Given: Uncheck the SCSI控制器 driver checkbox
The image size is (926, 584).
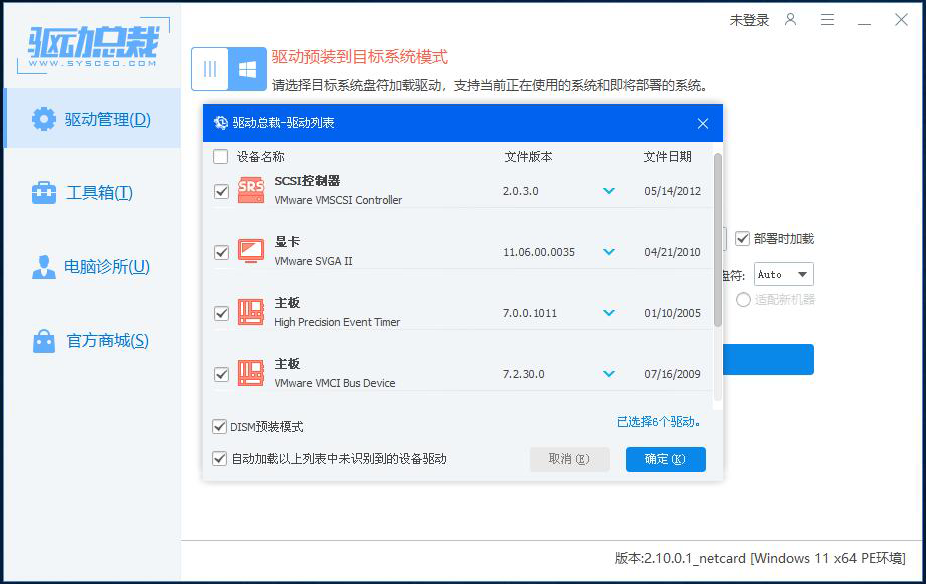Looking at the screenshot, I should click(221, 191).
